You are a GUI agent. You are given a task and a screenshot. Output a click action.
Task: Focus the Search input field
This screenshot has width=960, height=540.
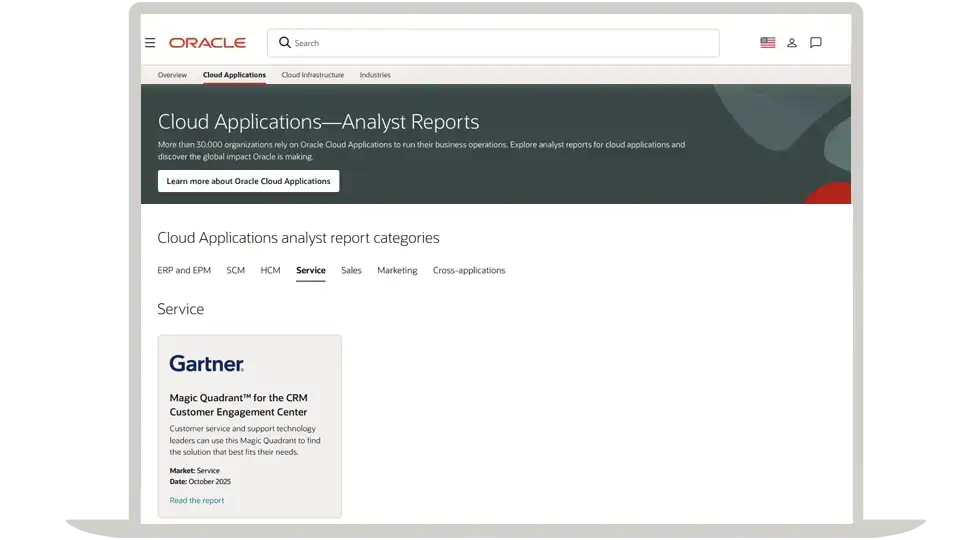493,43
